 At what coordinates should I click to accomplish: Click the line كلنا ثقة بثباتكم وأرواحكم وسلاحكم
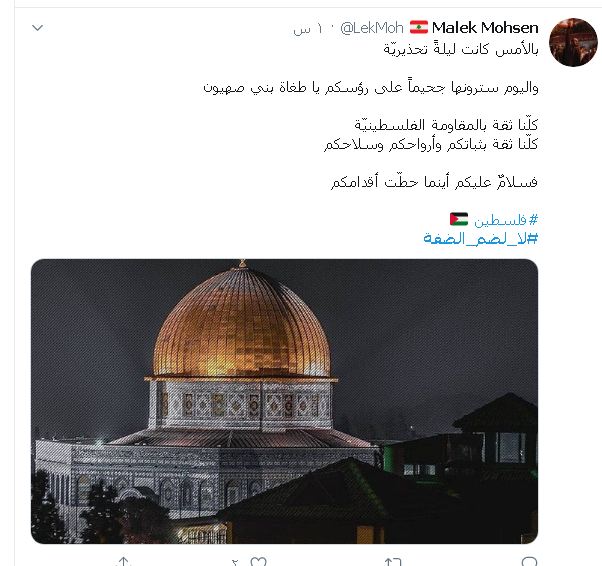(431, 144)
